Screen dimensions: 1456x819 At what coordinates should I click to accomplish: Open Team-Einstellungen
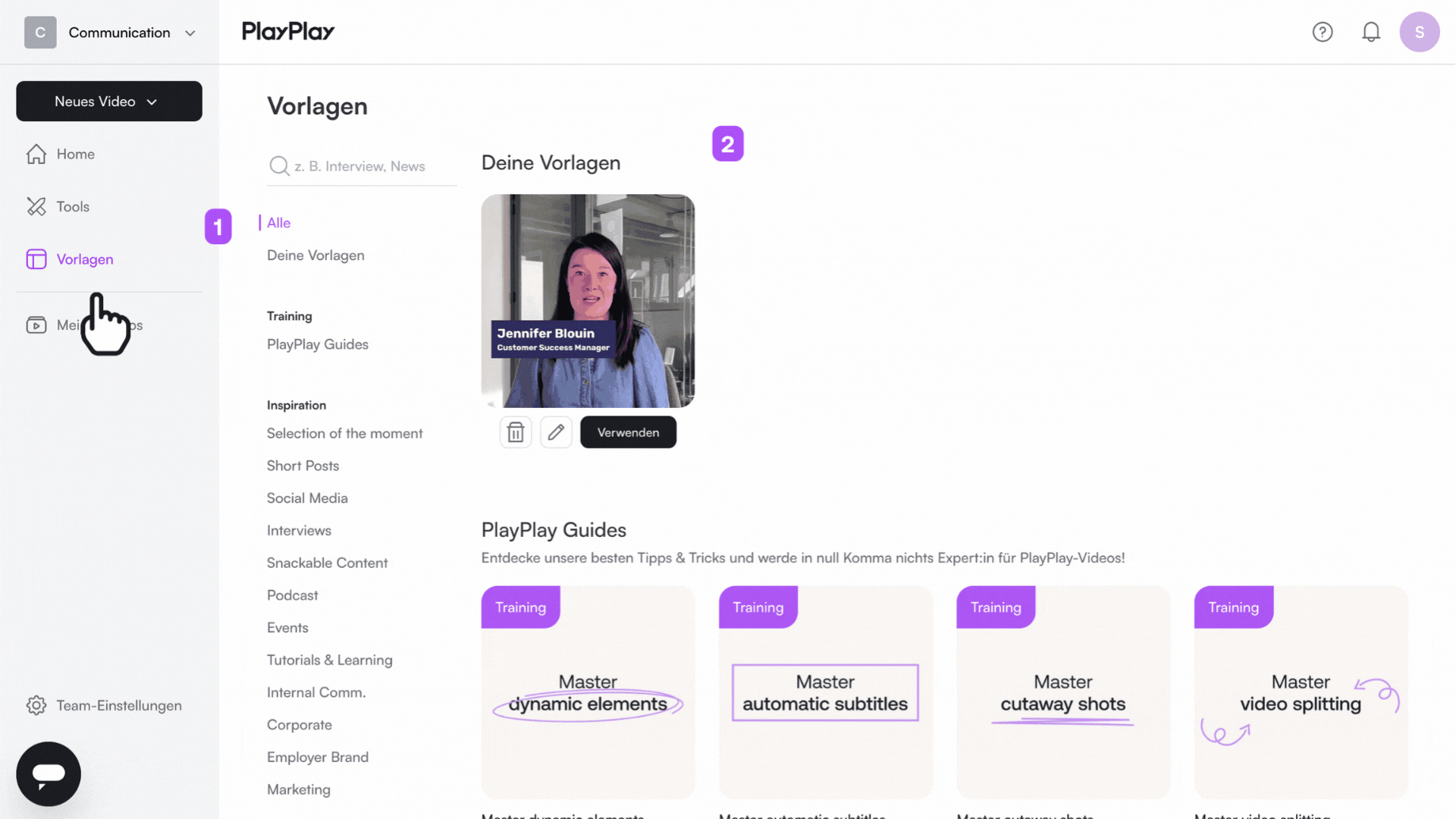click(x=119, y=705)
